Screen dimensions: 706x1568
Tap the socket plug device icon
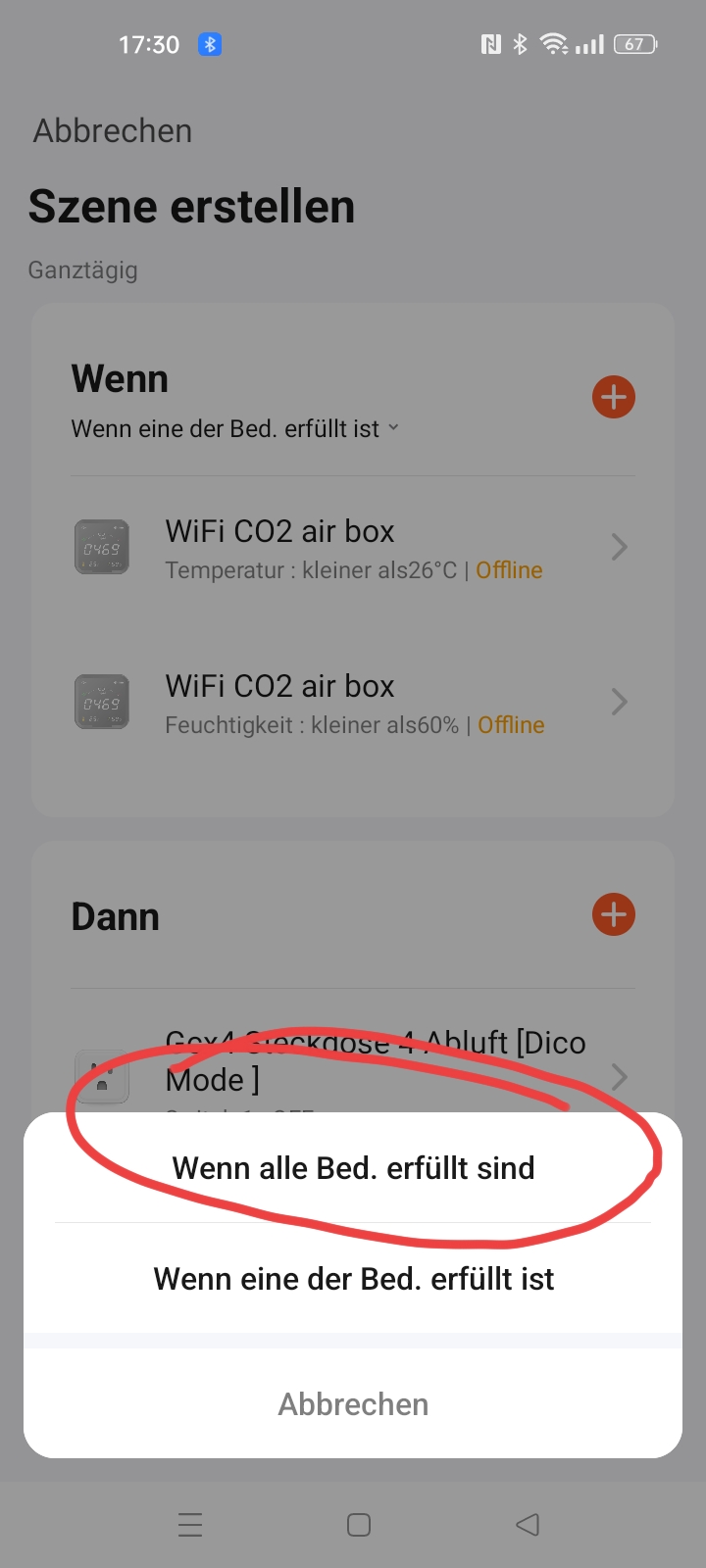pyautogui.click(x=102, y=1077)
